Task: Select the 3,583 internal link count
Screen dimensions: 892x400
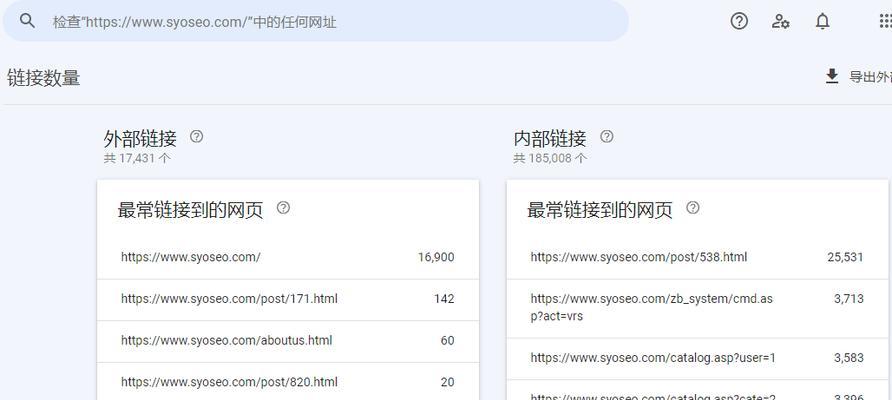Action: coord(849,358)
